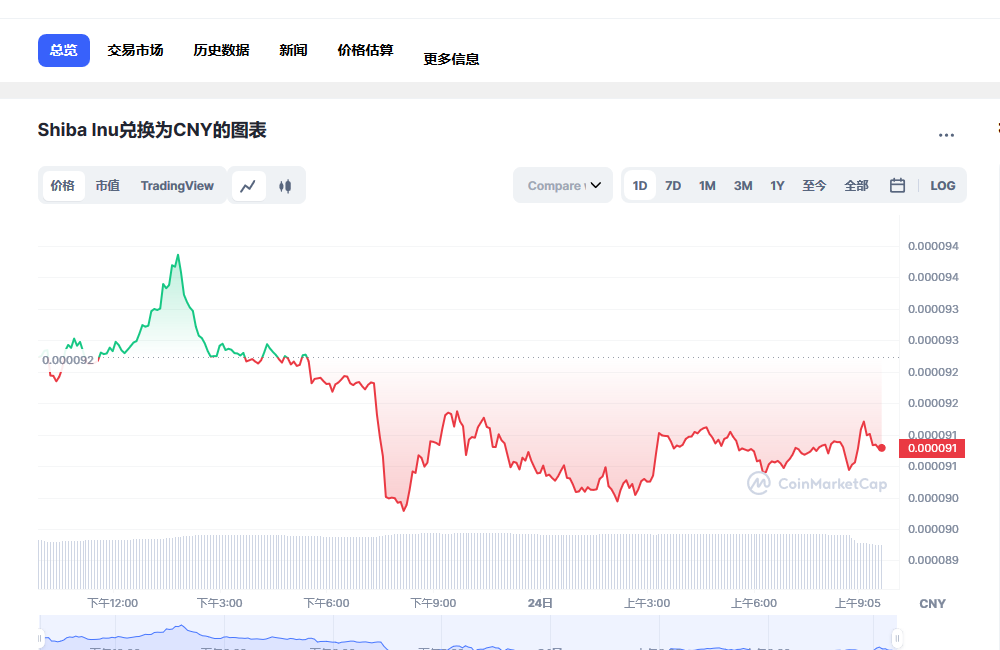
Task: Open the 历史数据 tab
Action: coord(221,50)
